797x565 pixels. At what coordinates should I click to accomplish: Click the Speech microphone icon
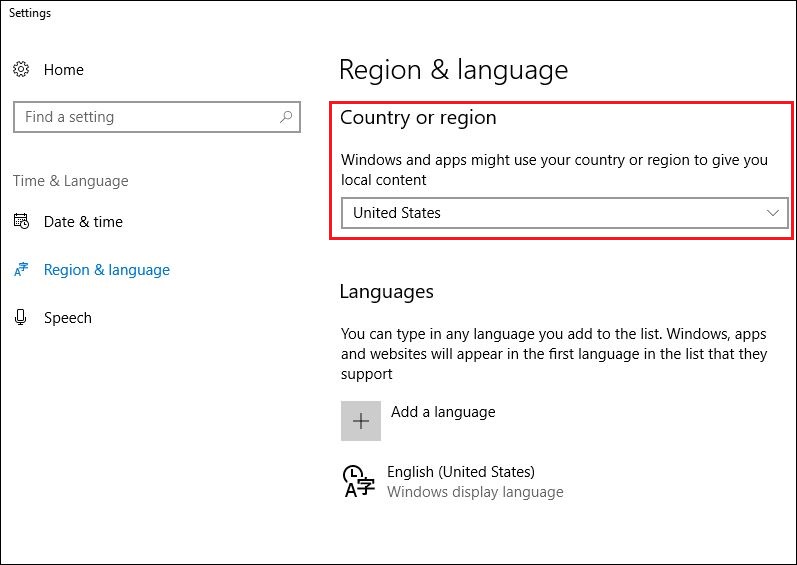tap(20, 317)
